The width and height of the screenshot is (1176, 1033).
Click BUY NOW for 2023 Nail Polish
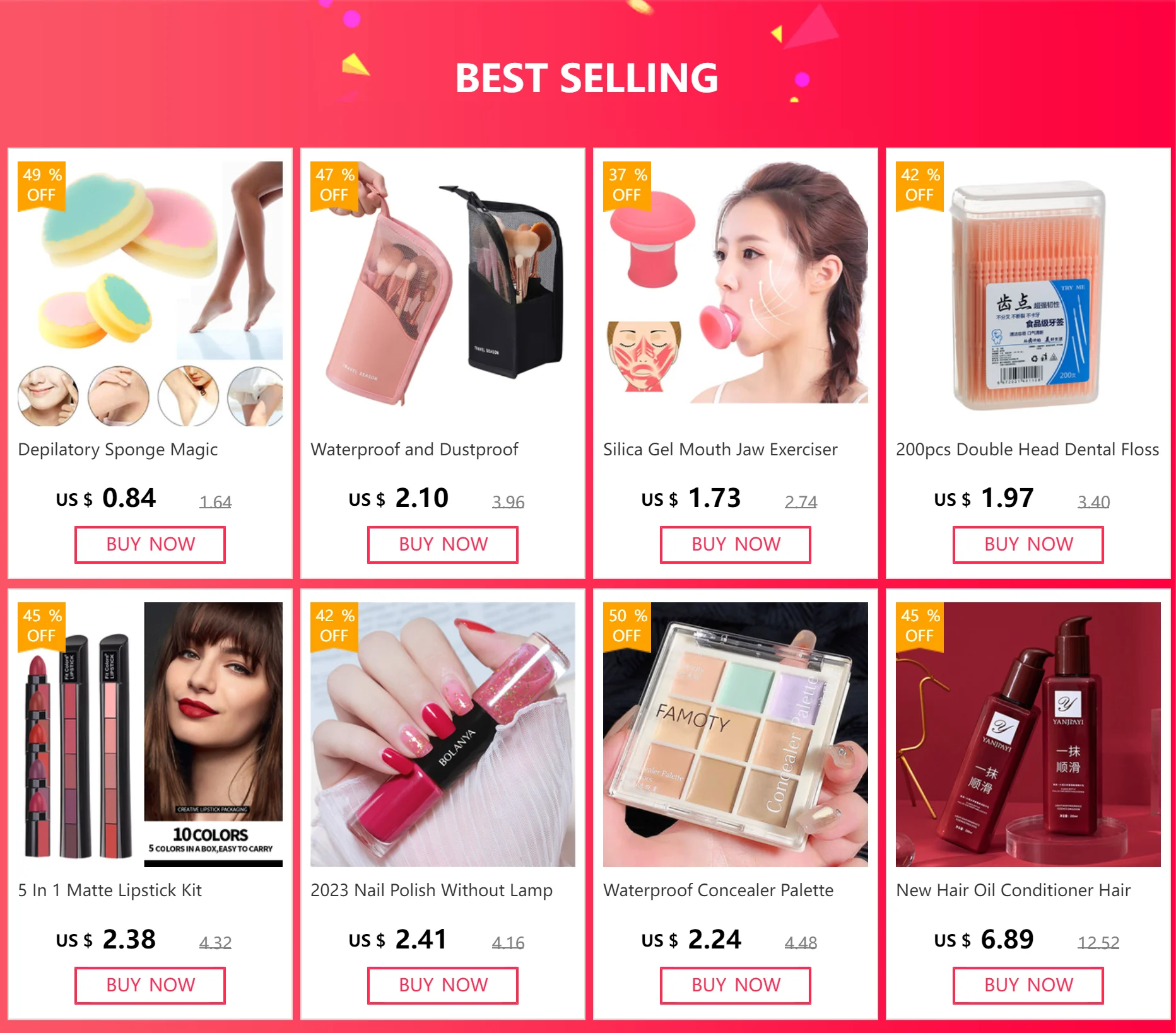click(x=443, y=985)
